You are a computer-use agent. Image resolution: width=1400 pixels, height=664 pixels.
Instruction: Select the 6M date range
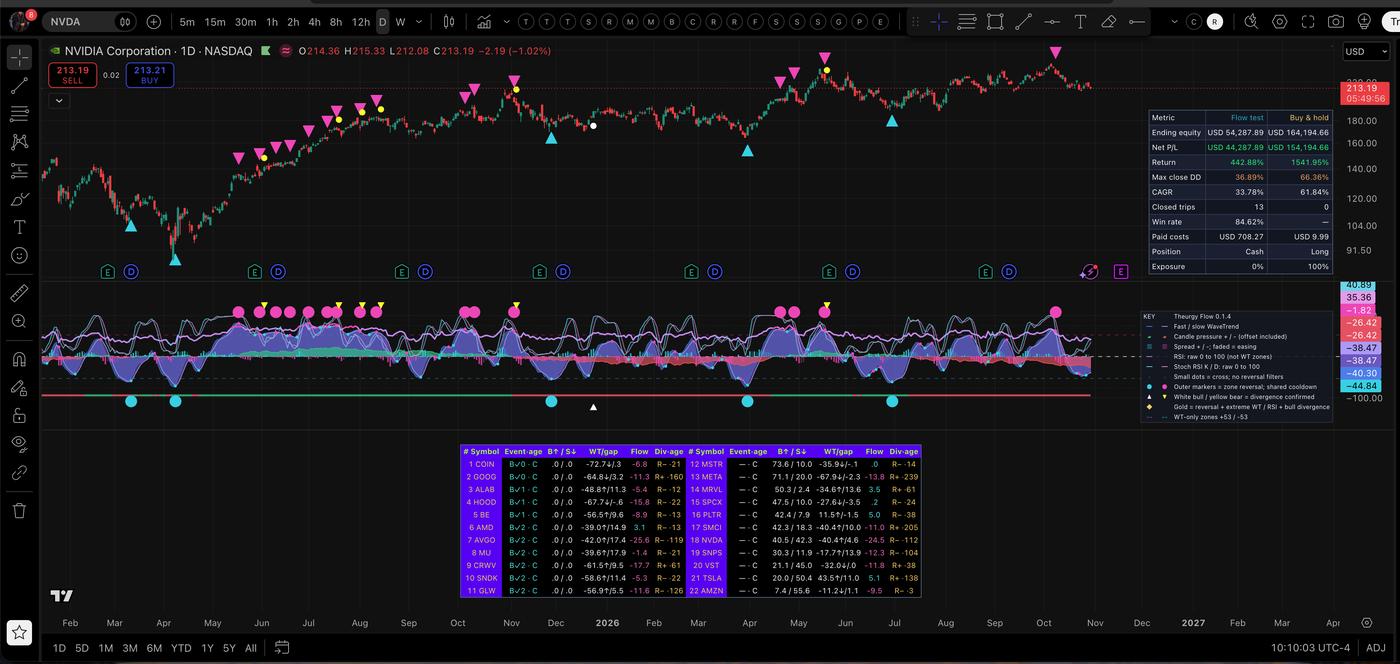coord(154,648)
